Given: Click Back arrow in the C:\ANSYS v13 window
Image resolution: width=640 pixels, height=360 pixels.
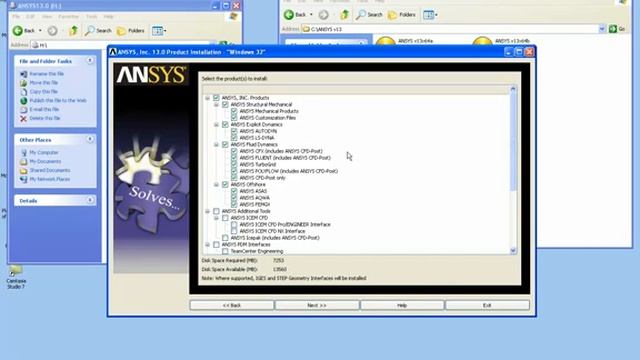Looking at the screenshot, I should coord(289,15).
